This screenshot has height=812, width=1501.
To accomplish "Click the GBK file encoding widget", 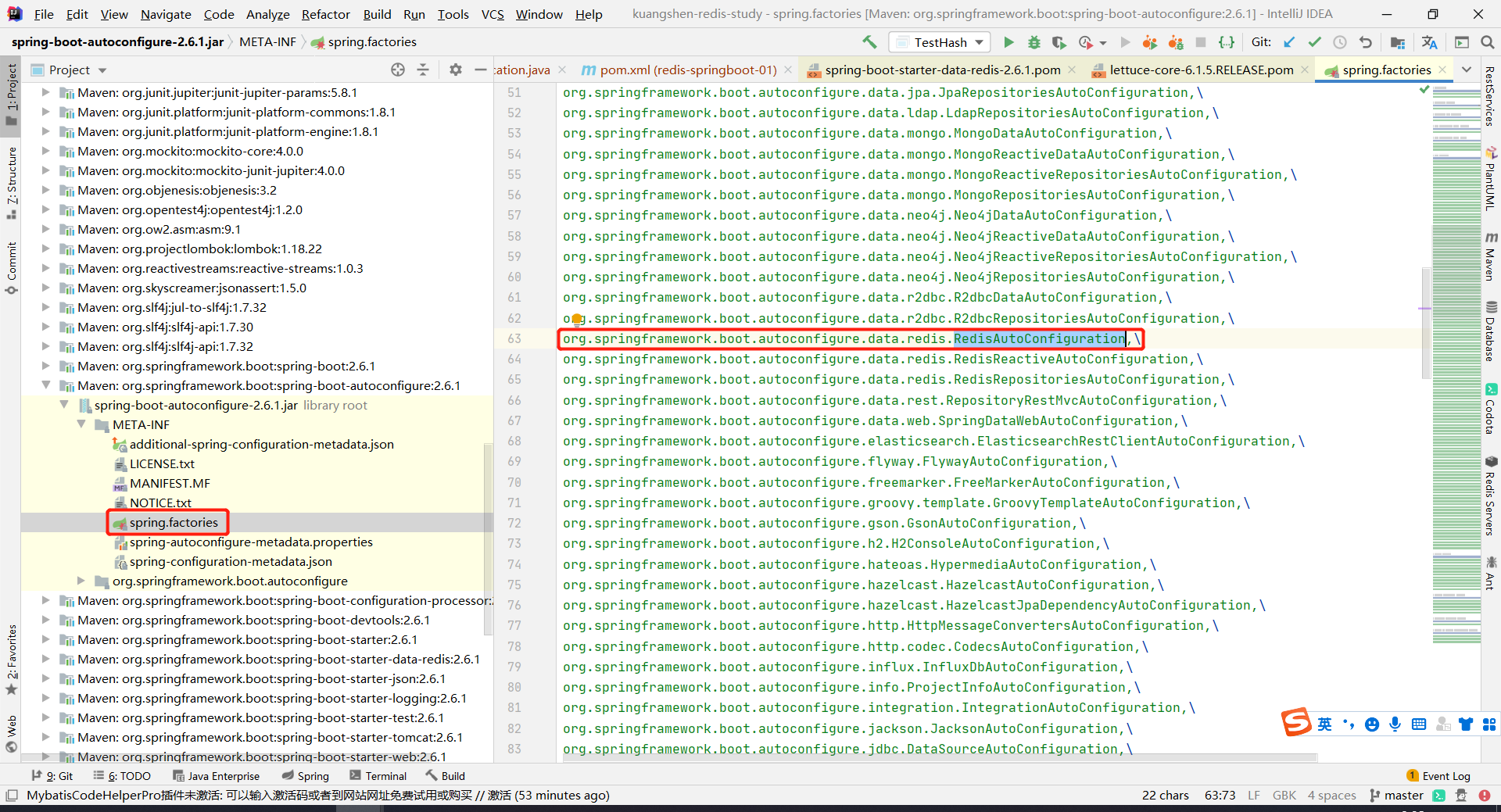I will (x=1284, y=796).
